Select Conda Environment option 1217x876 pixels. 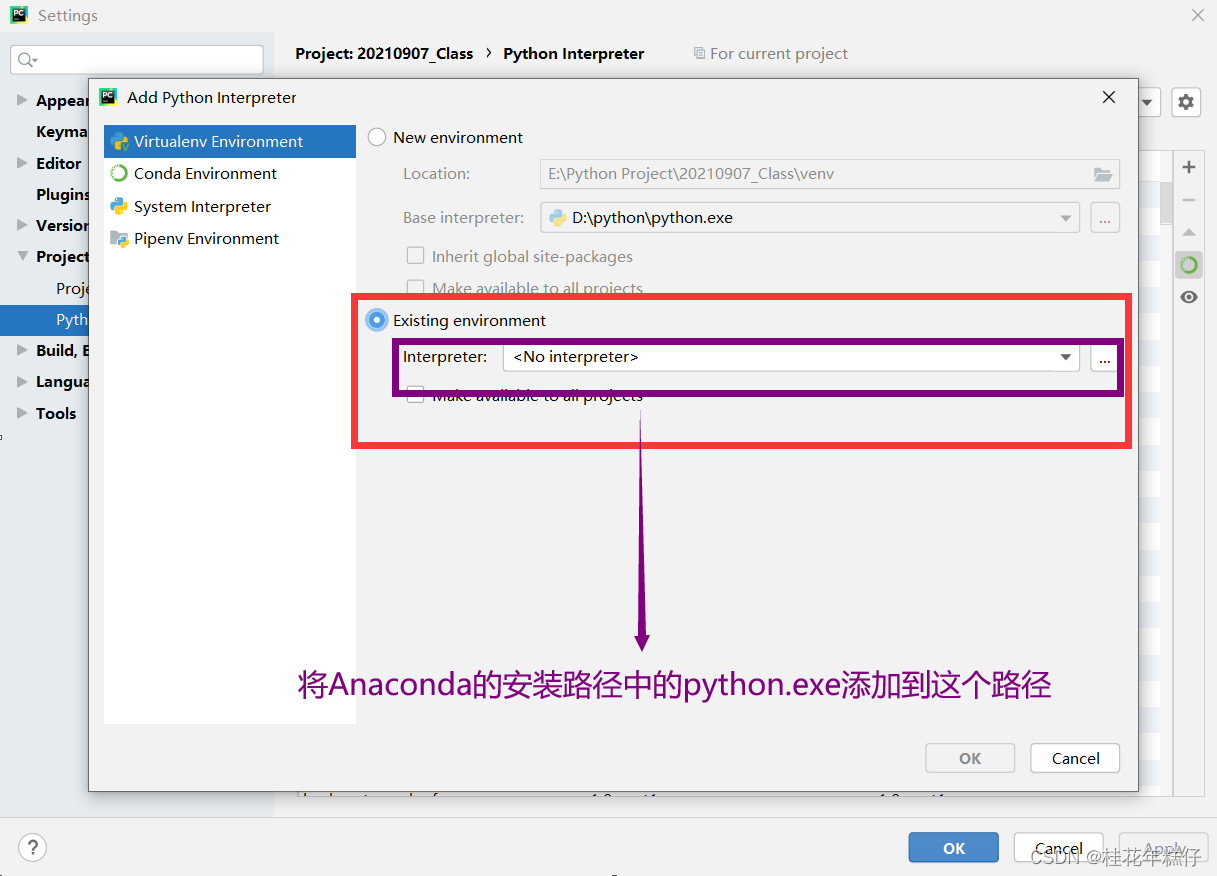pos(205,173)
